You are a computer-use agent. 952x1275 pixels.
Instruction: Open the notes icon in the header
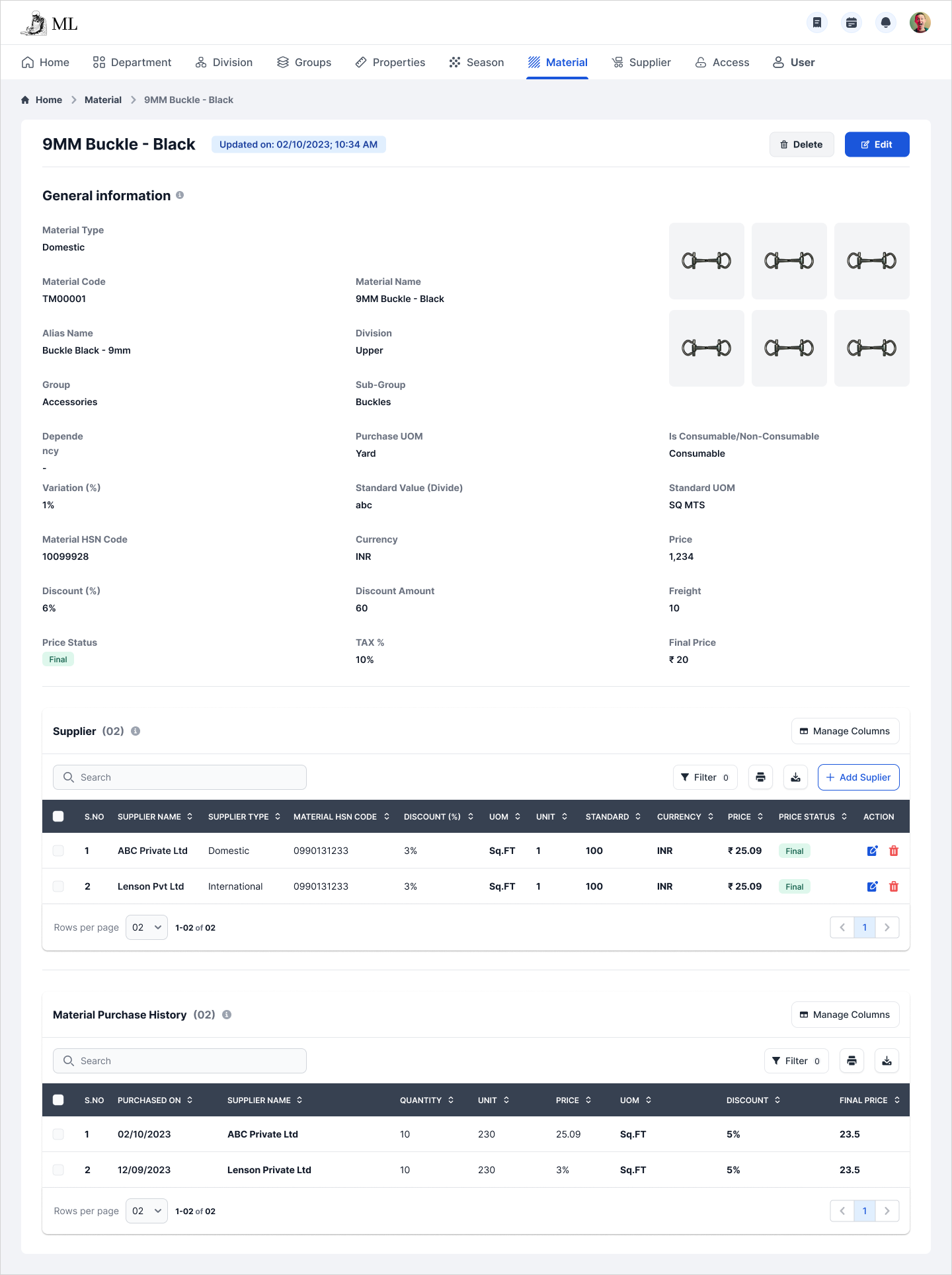pyautogui.click(x=817, y=22)
